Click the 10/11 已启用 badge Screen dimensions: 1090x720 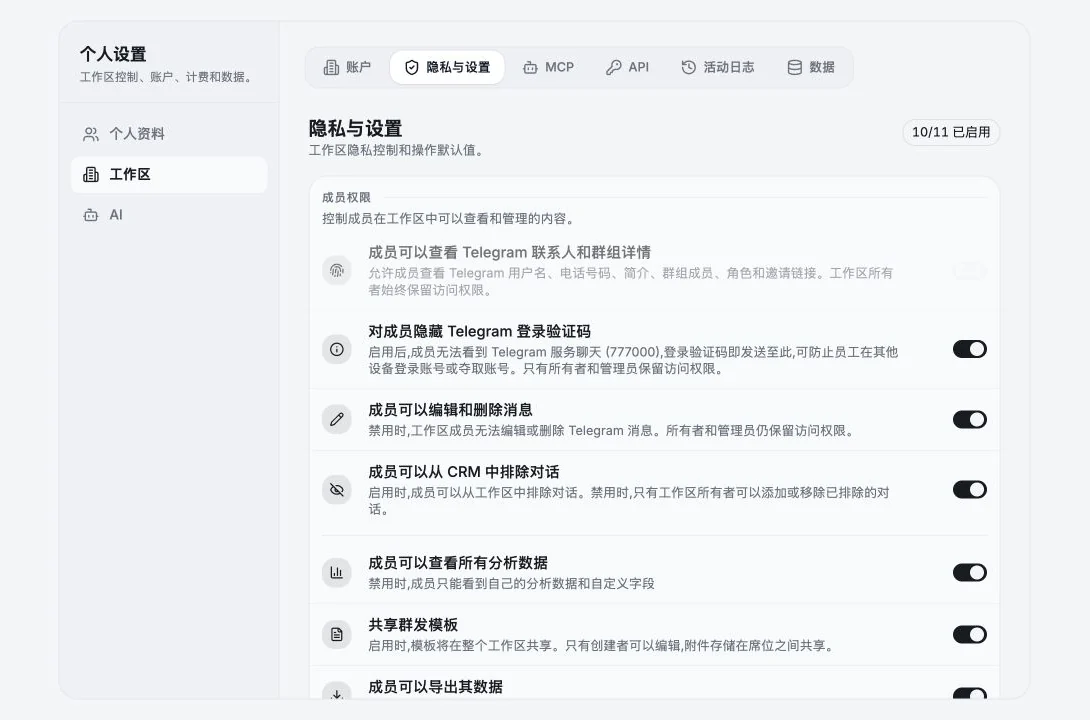(x=951, y=132)
